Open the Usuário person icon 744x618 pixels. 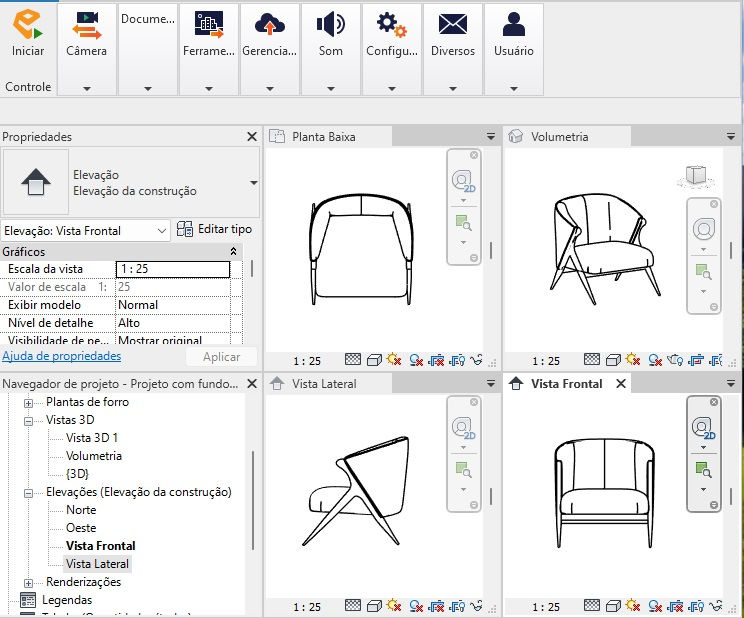click(x=513, y=24)
